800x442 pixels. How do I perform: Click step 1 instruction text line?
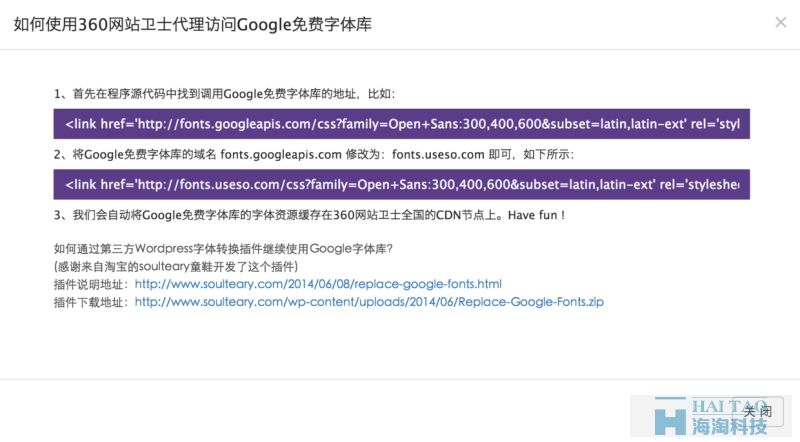[x=224, y=94]
